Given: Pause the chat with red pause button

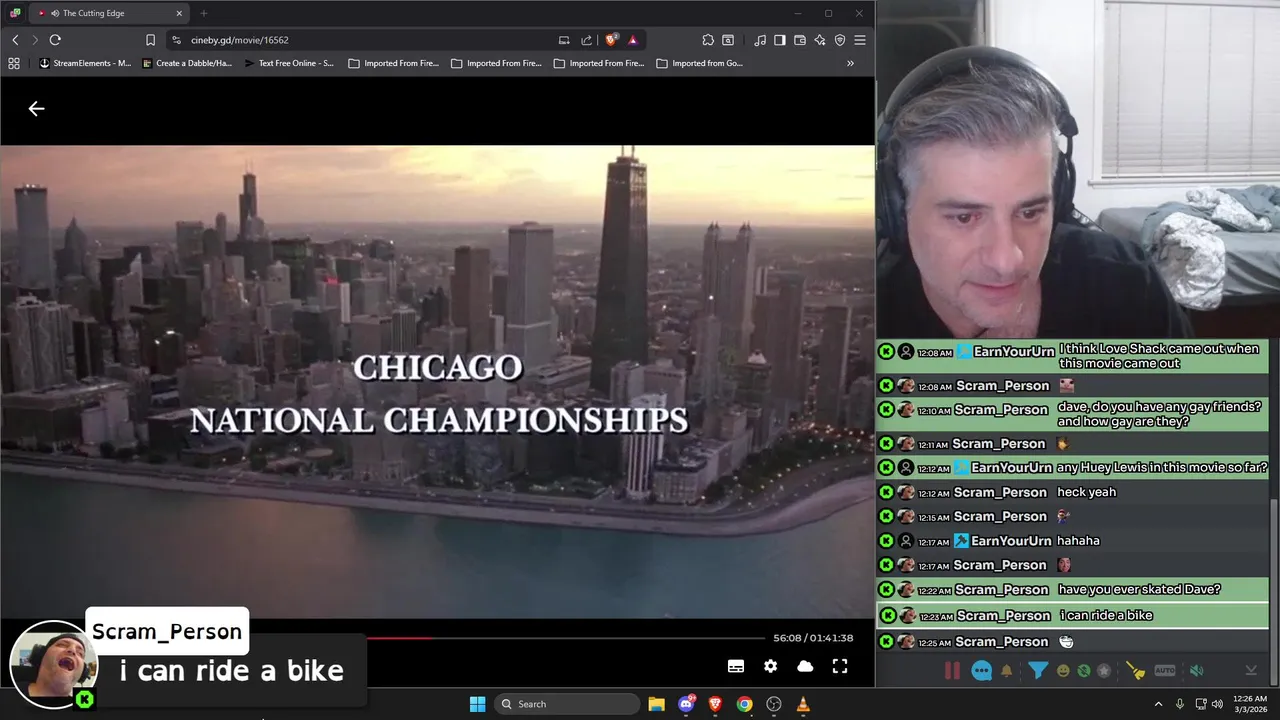Looking at the screenshot, I should (x=952, y=671).
